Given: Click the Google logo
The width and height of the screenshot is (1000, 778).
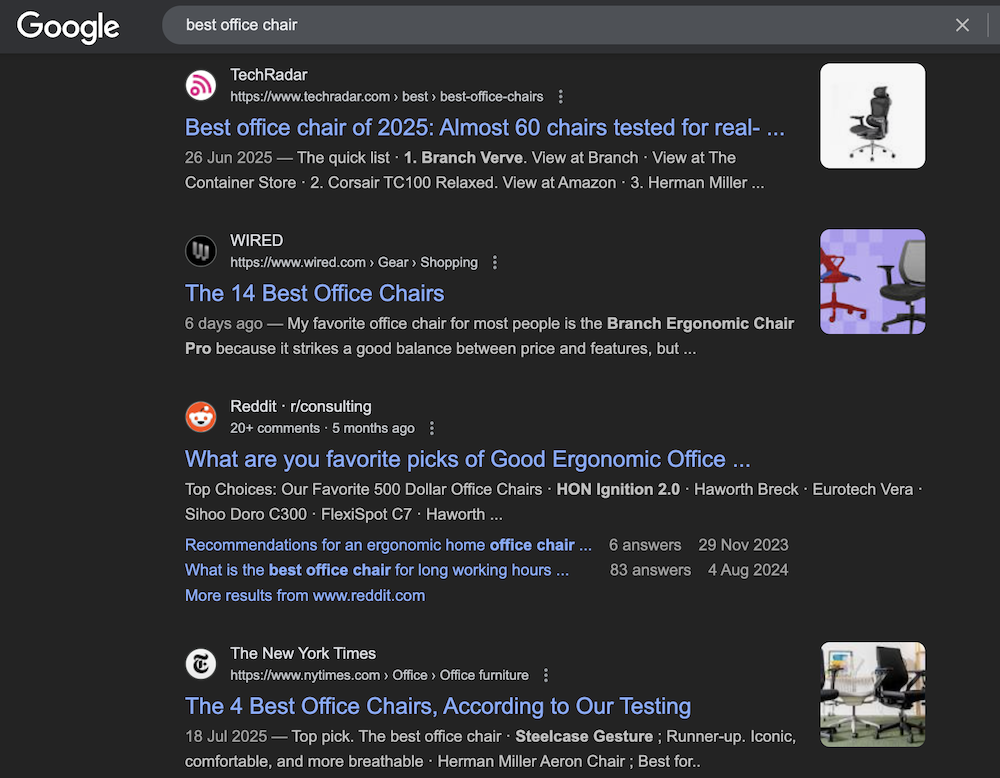Looking at the screenshot, I should 68,26.
